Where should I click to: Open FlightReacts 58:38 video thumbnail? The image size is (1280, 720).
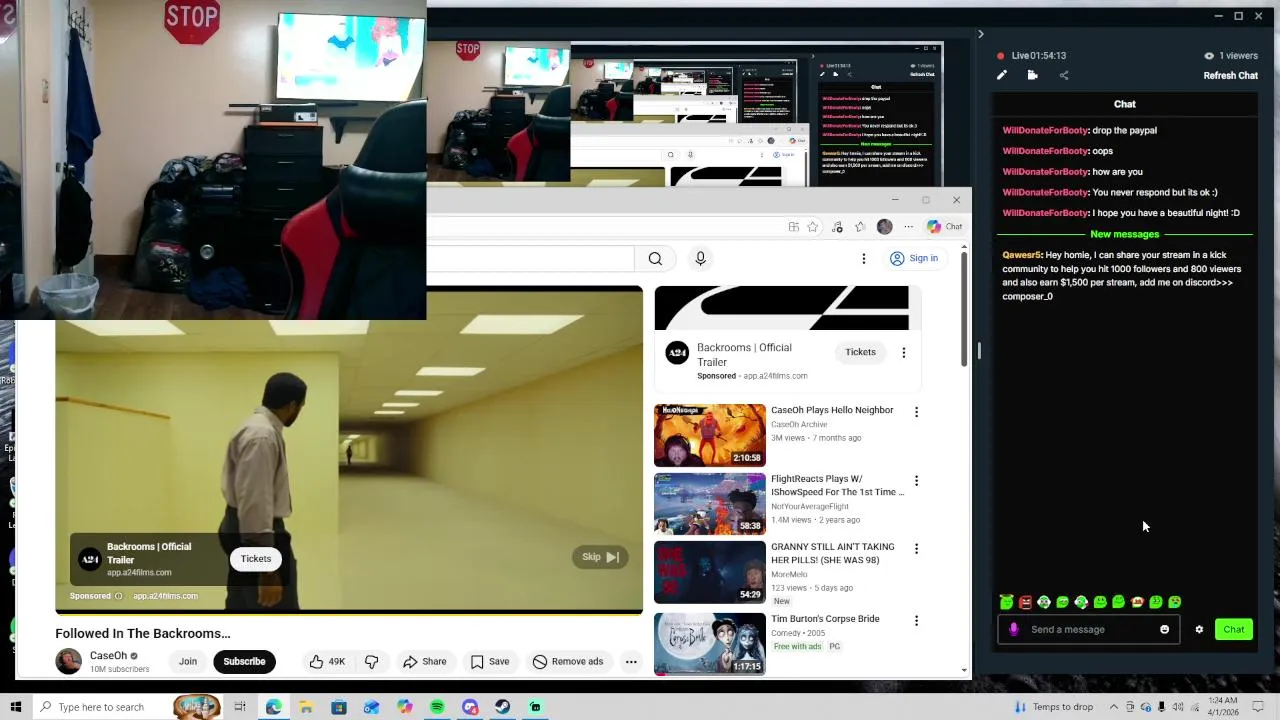pos(710,503)
